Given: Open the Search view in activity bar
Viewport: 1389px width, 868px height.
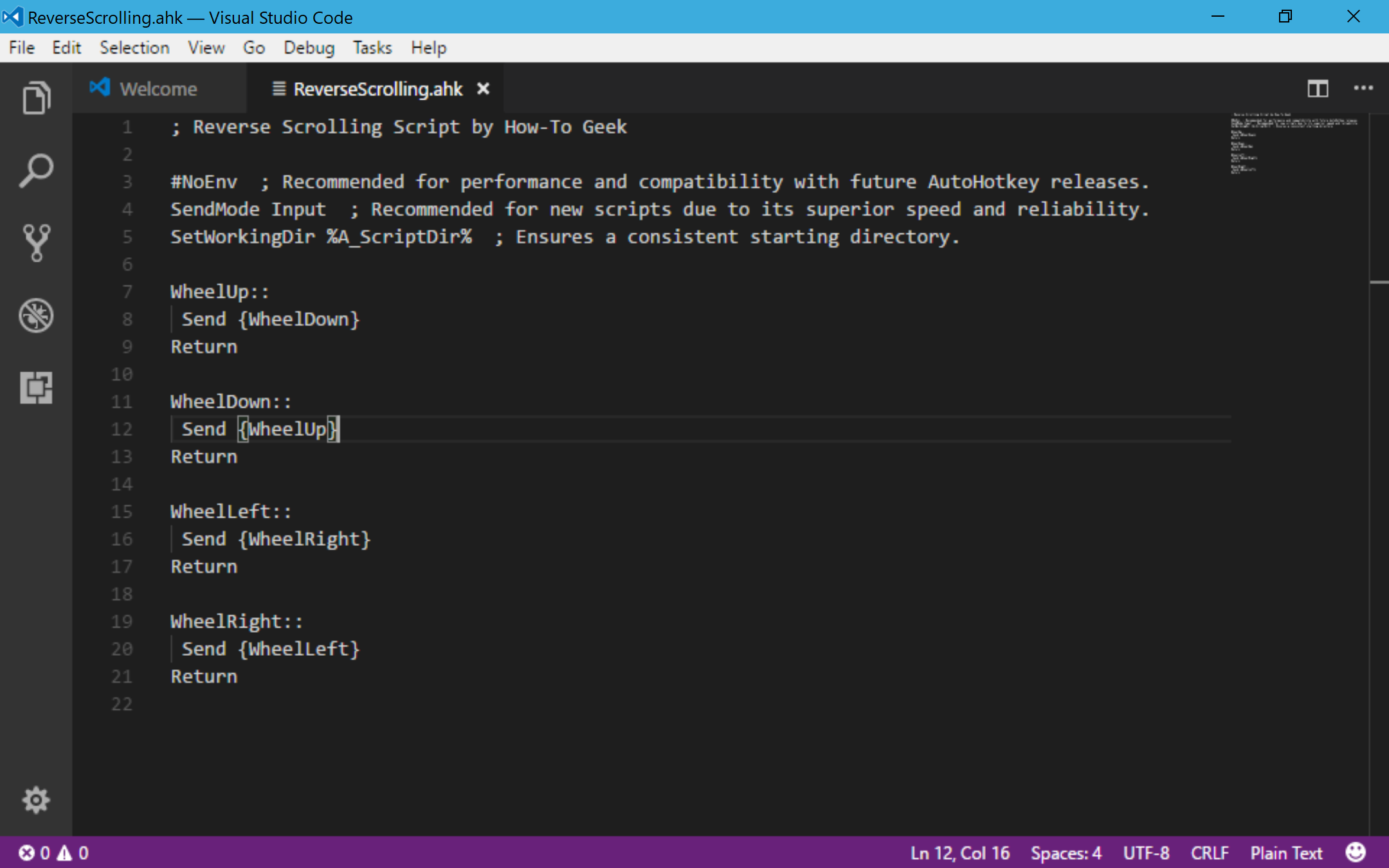Looking at the screenshot, I should (36, 171).
